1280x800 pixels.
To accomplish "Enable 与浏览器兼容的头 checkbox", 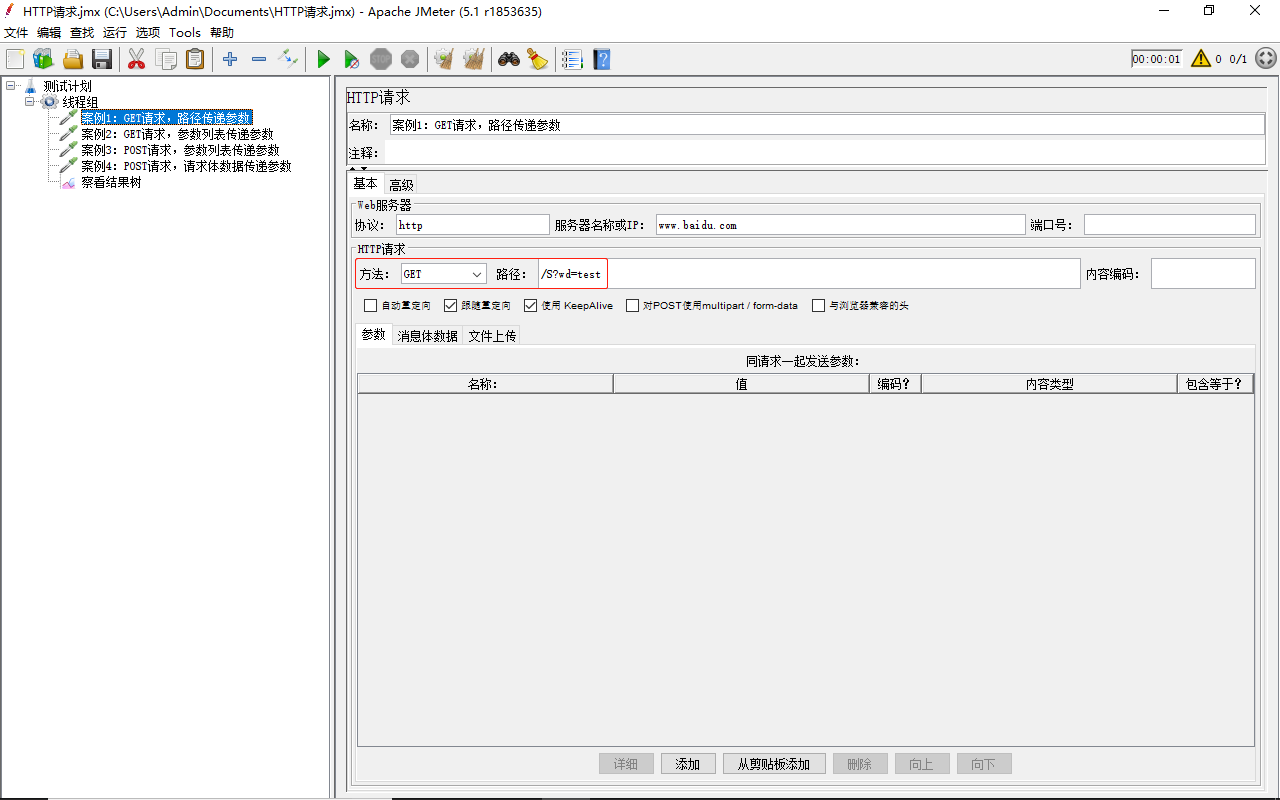I will click(819, 306).
